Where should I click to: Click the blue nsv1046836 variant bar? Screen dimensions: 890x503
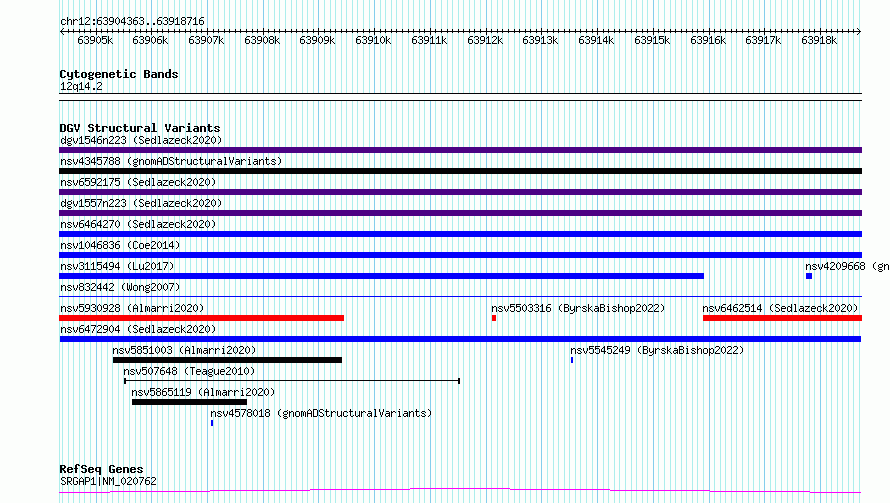460,255
